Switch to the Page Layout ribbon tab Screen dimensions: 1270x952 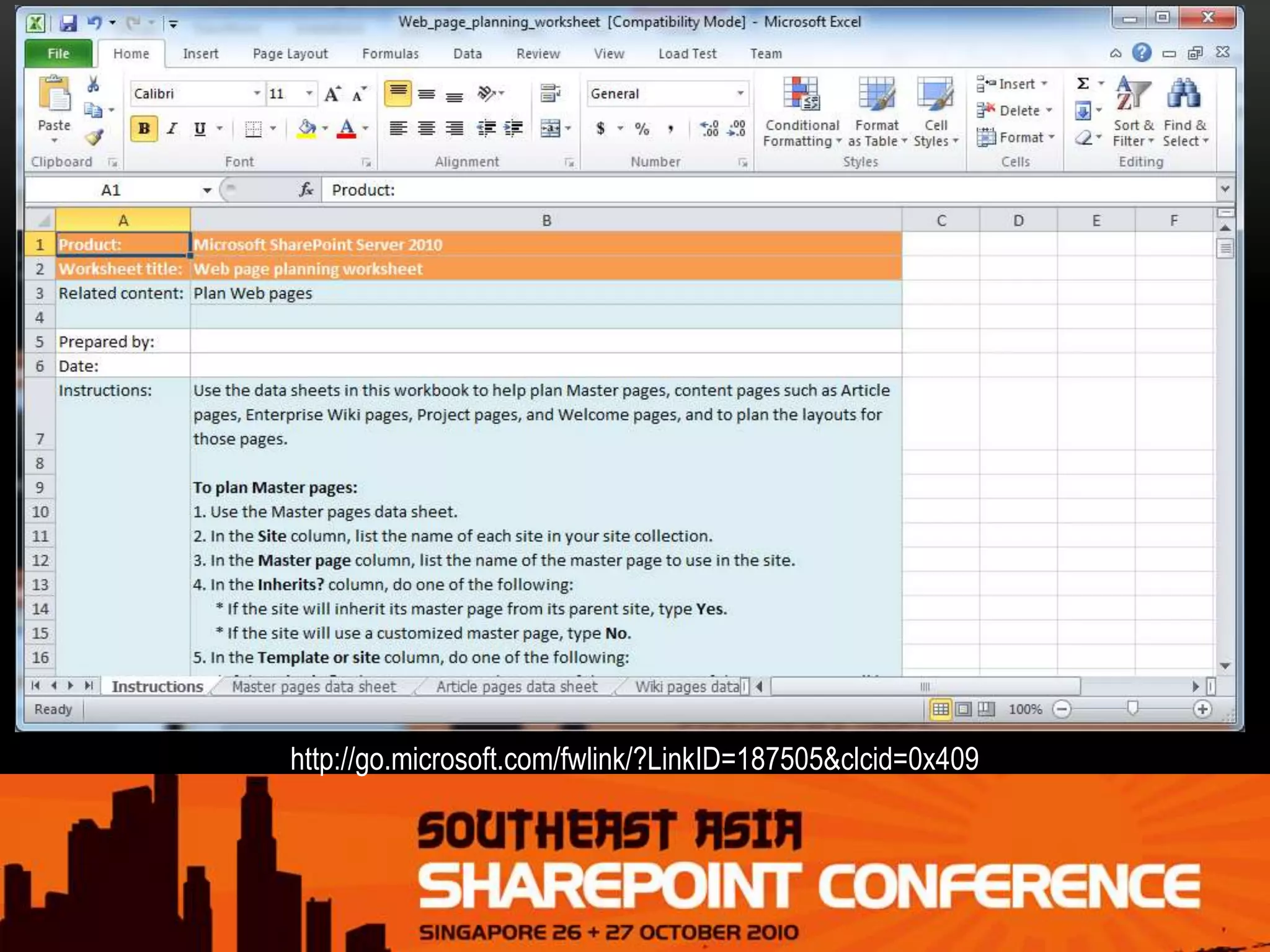pyautogui.click(x=290, y=54)
